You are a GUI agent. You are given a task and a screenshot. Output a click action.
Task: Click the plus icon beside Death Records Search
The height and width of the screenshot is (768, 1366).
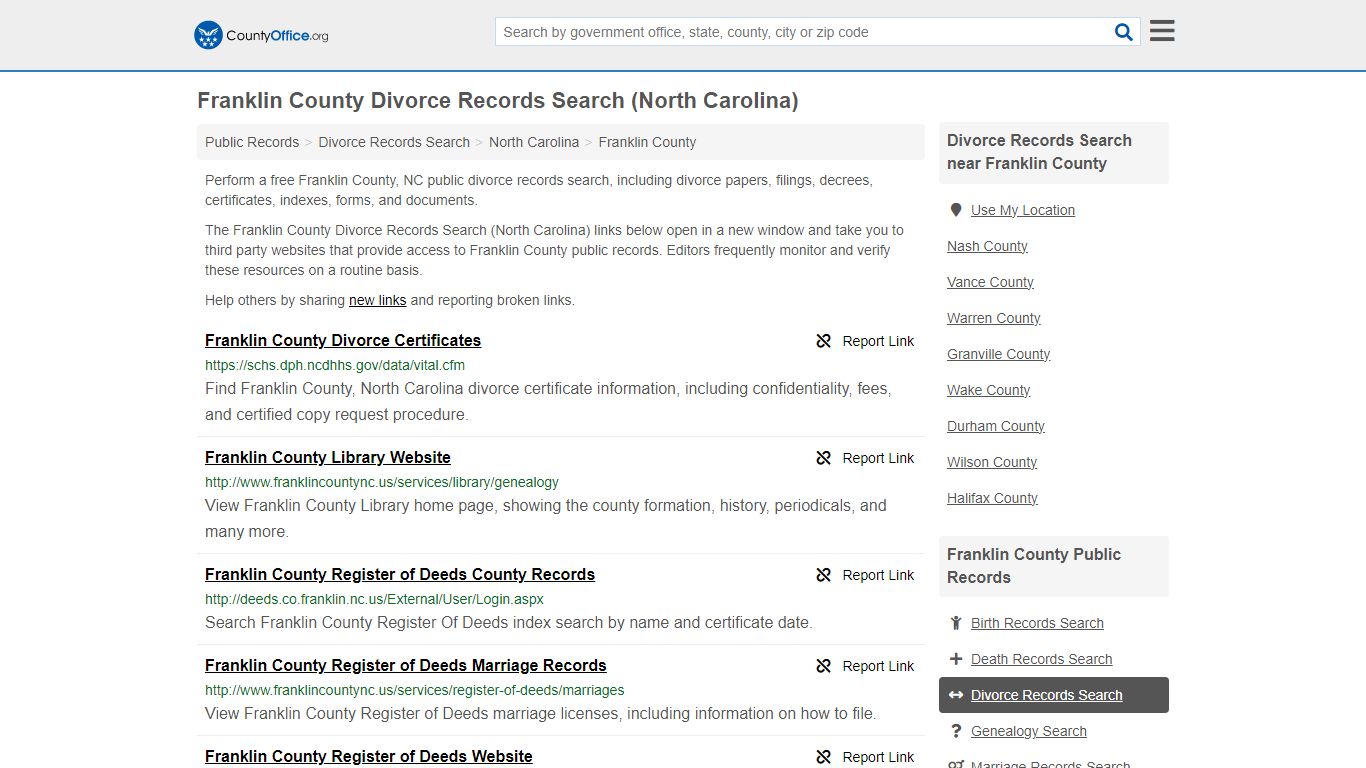click(956, 659)
